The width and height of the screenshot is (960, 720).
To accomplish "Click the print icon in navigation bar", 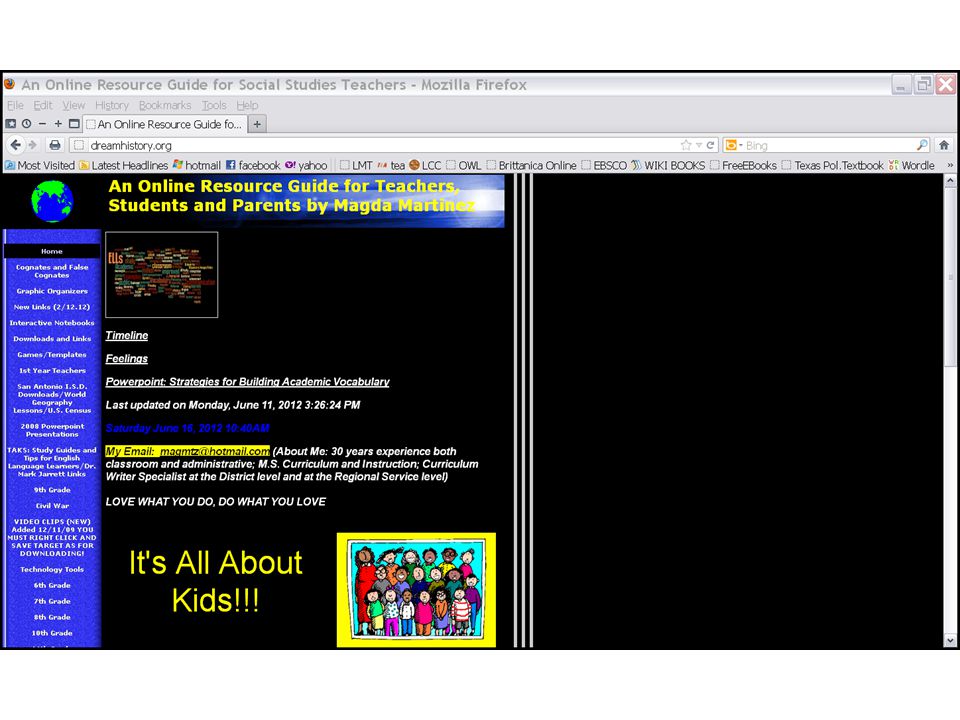I will [55, 145].
